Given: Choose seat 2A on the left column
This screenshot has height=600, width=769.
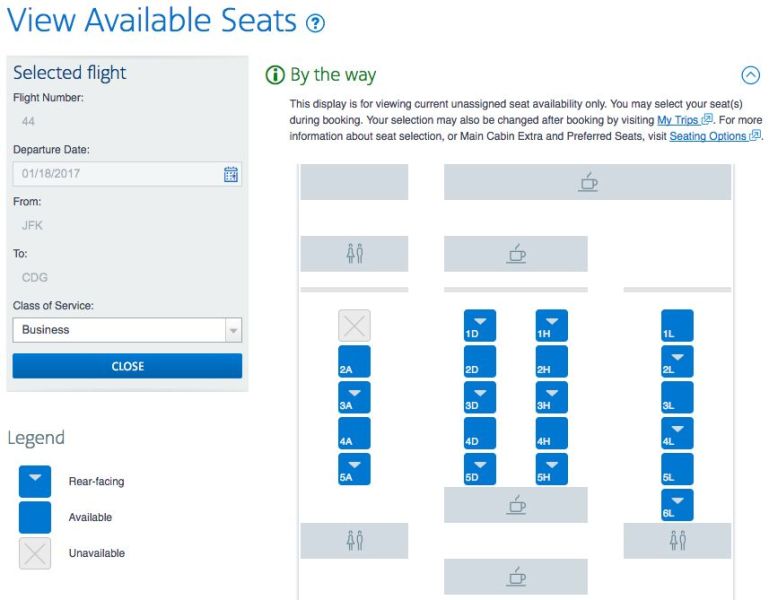Looking at the screenshot, I should pyautogui.click(x=354, y=362).
